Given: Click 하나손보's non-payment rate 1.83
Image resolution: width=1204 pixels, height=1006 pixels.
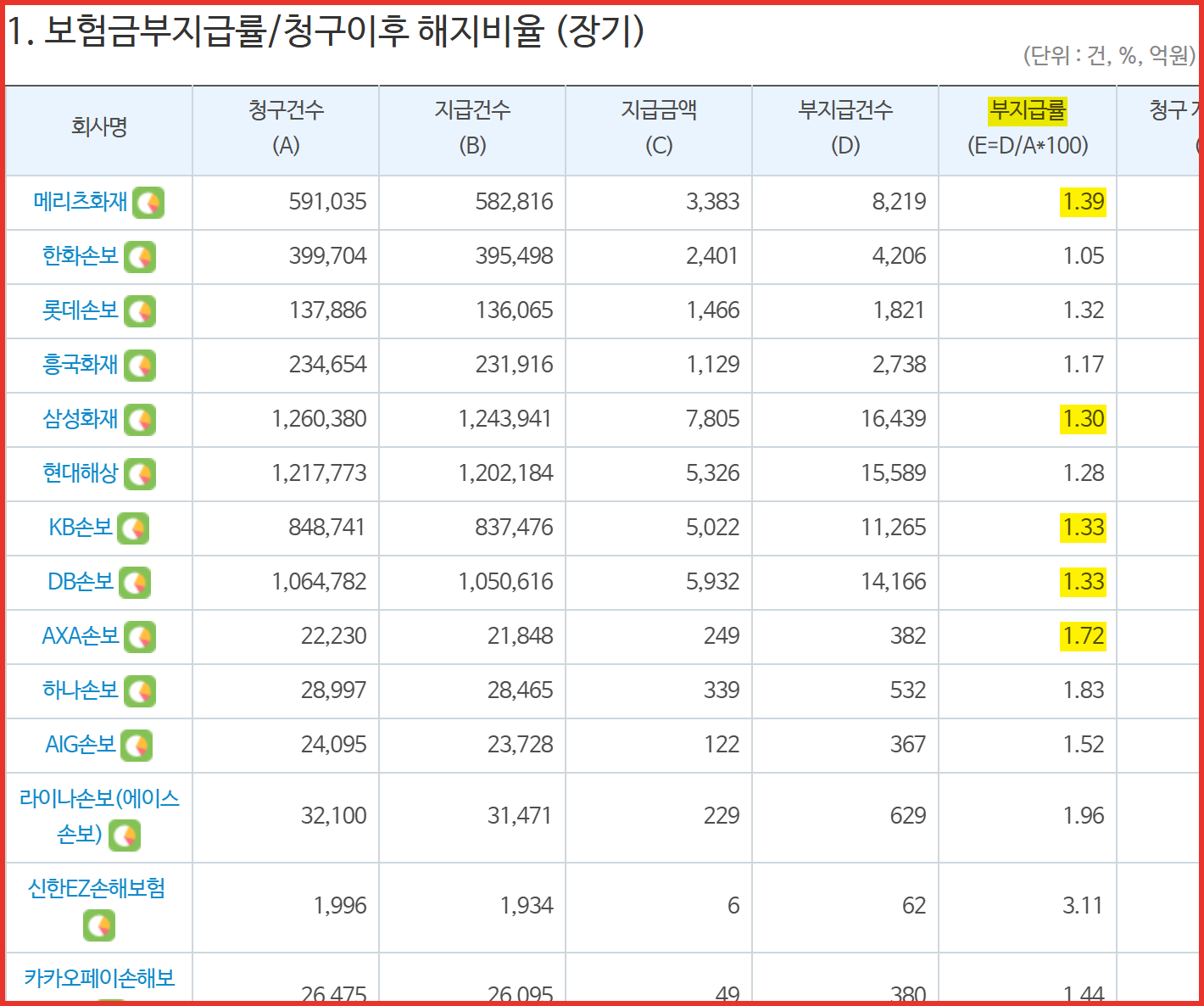Looking at the screenshot, I should (x=1084, y=690).
